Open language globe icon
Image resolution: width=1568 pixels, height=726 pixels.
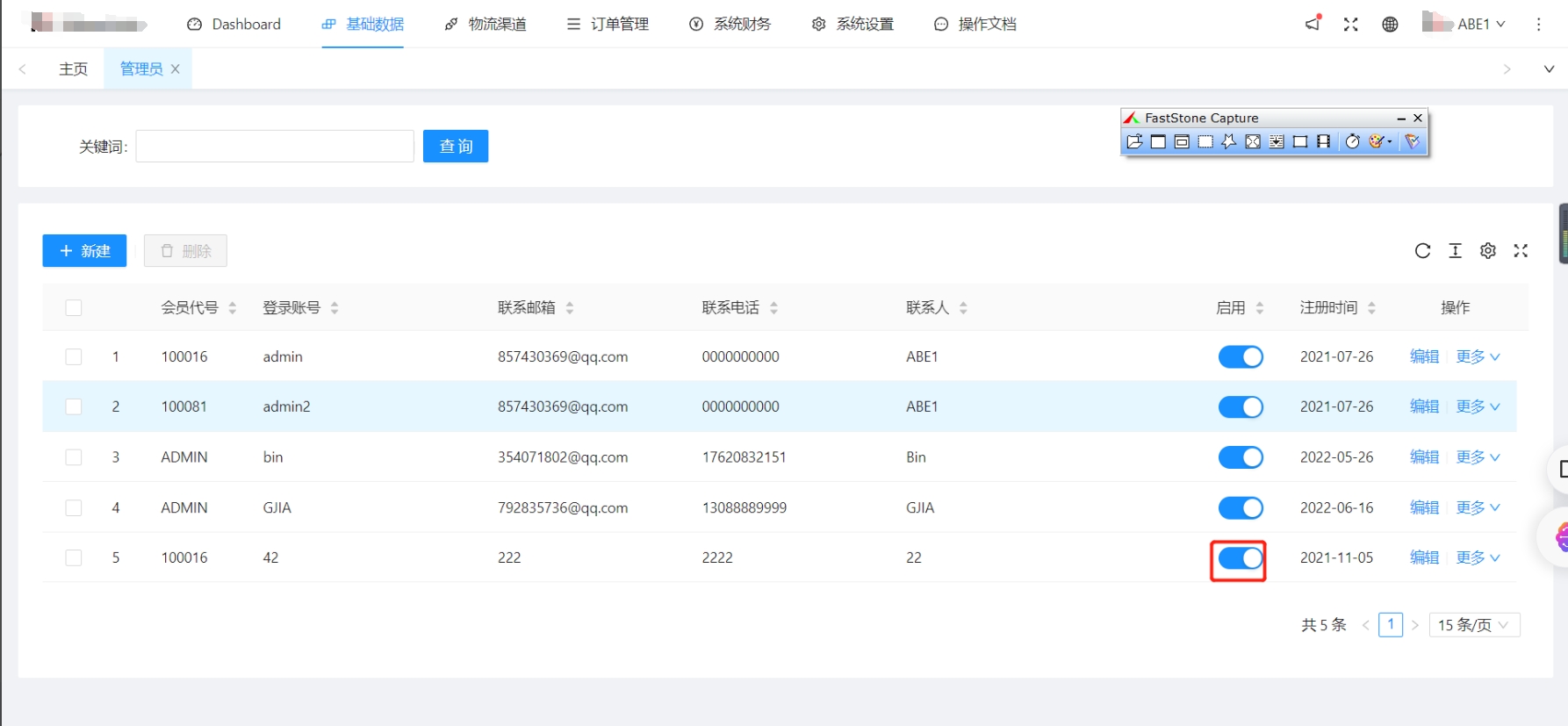[1390, 25]
